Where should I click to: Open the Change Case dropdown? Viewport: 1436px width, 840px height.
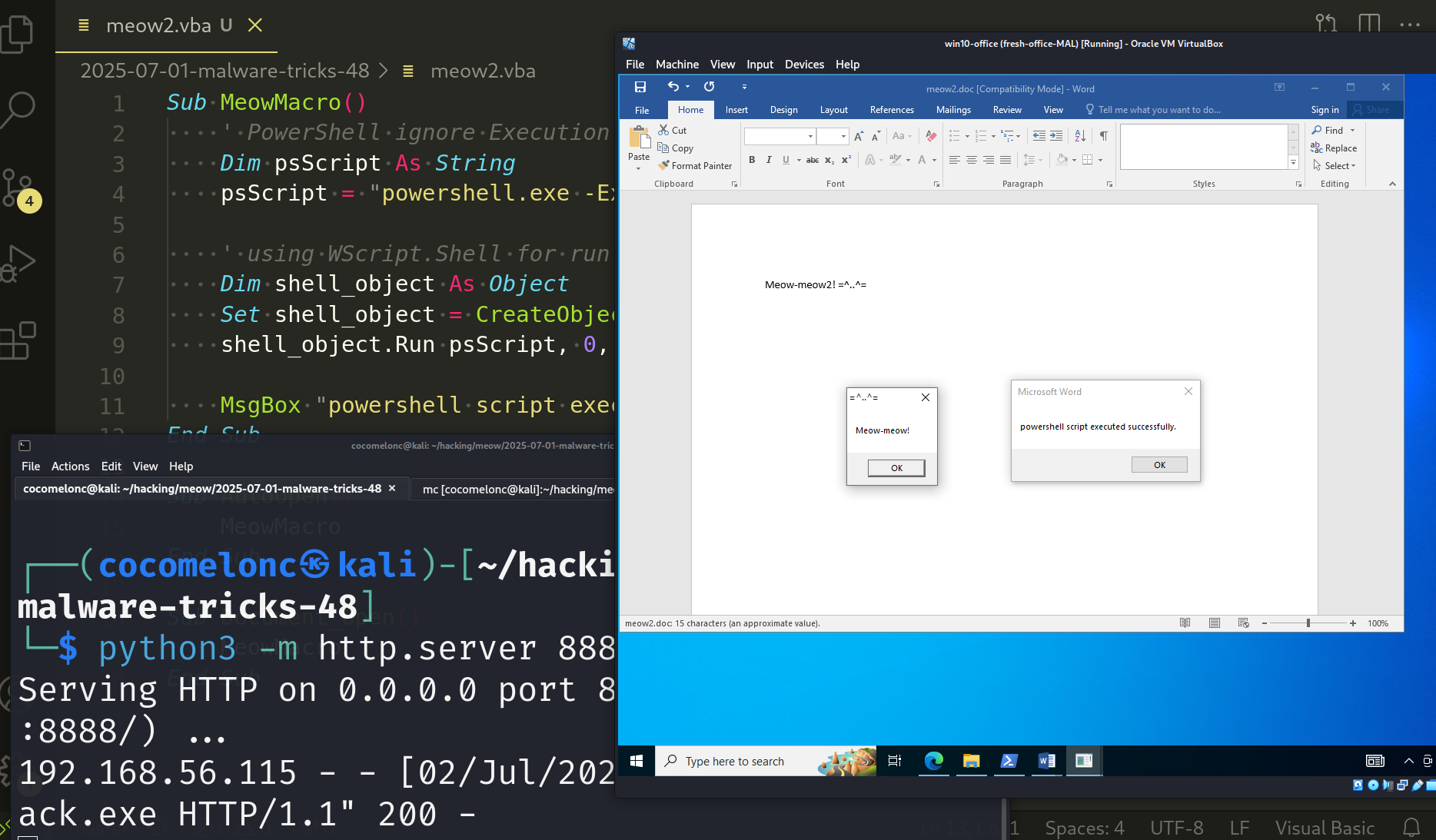point(902,136)
